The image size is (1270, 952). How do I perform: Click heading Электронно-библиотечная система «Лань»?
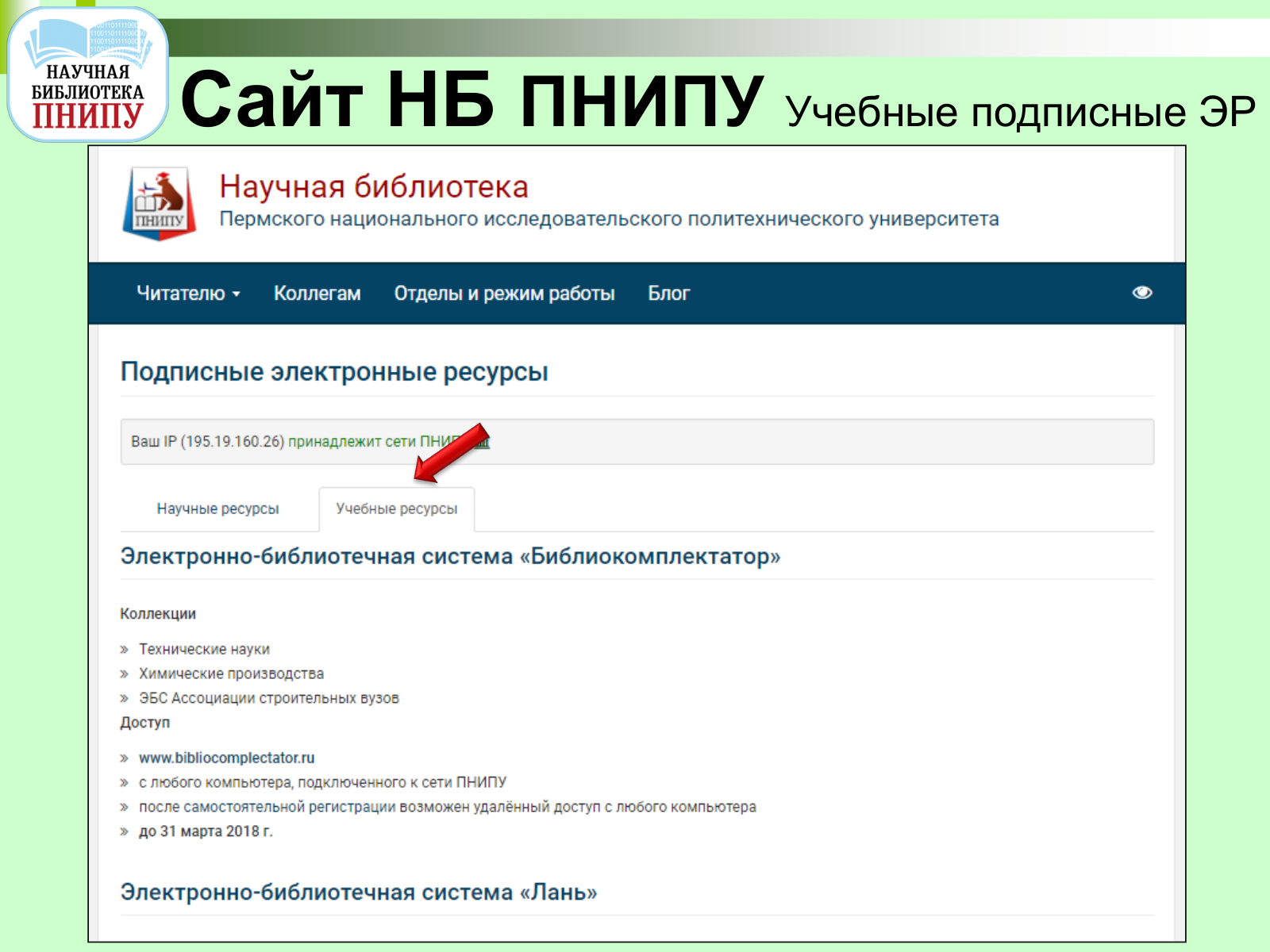(x=358, y=892)
